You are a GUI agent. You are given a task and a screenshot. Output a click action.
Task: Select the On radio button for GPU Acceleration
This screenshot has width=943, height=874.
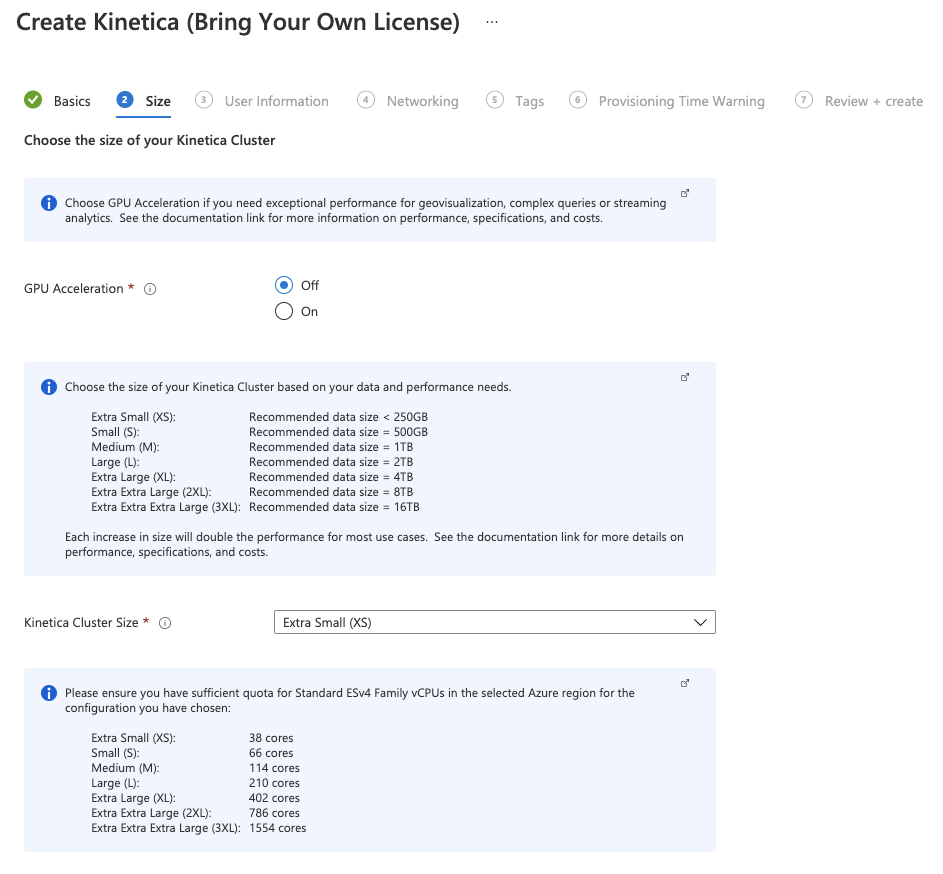(284, 312)
